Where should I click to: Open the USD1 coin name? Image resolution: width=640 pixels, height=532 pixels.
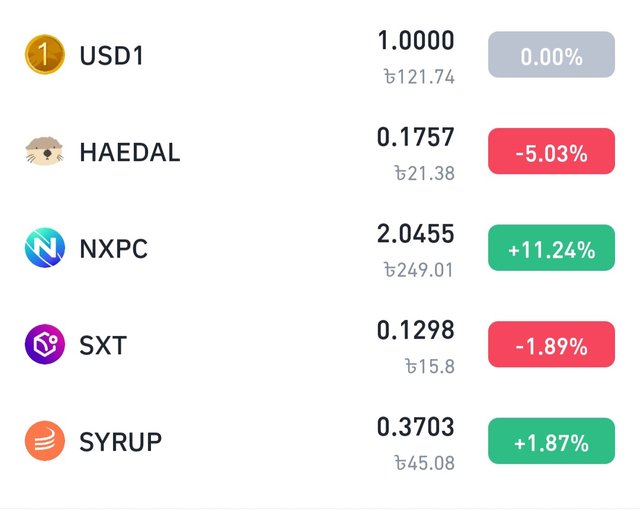tap(111, 56)
